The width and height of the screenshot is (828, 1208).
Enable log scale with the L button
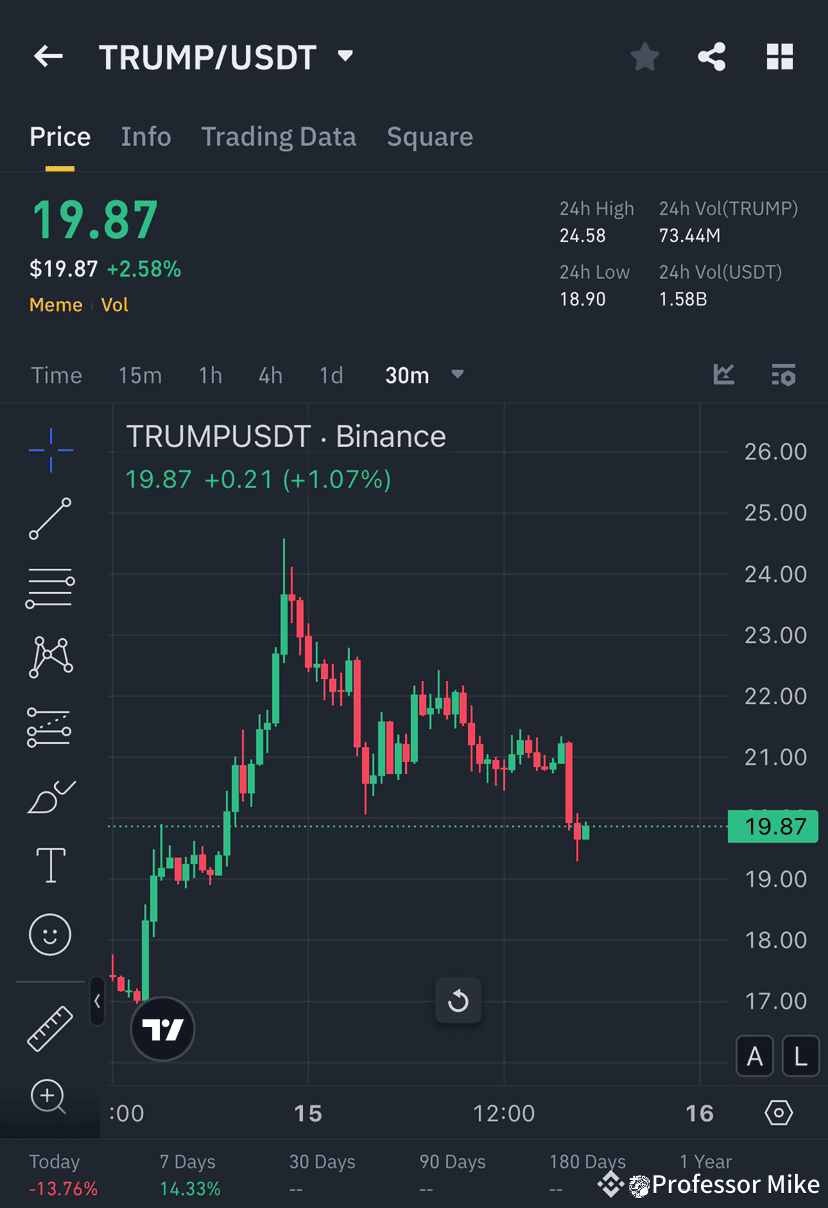(x=800, y=1056)
